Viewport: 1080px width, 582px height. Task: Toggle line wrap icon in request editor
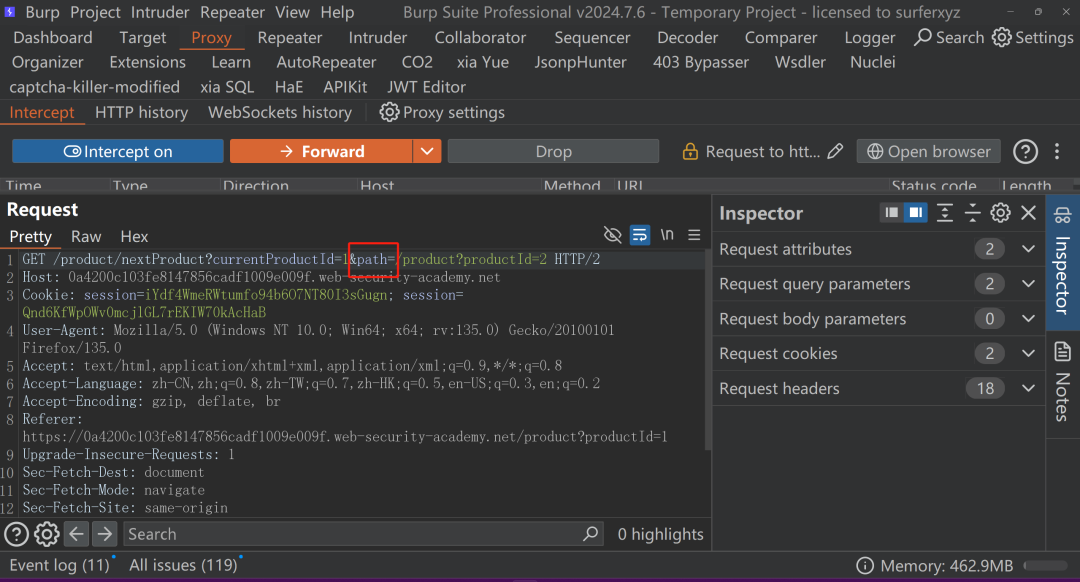click(x=640, y=235)
